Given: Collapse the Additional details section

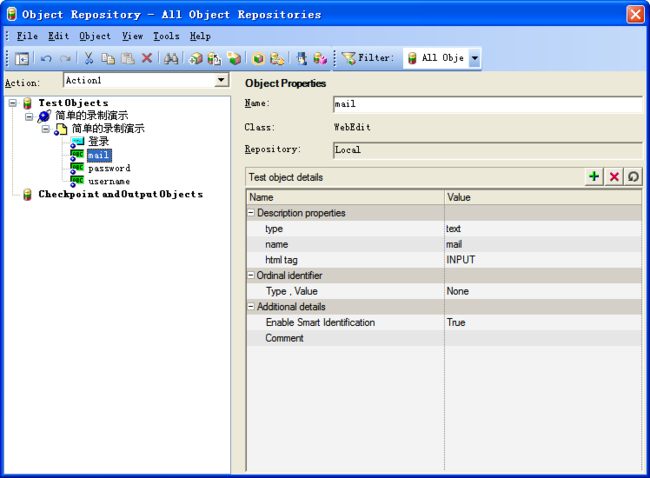Looking at the screenshot, I should (251, 307).
